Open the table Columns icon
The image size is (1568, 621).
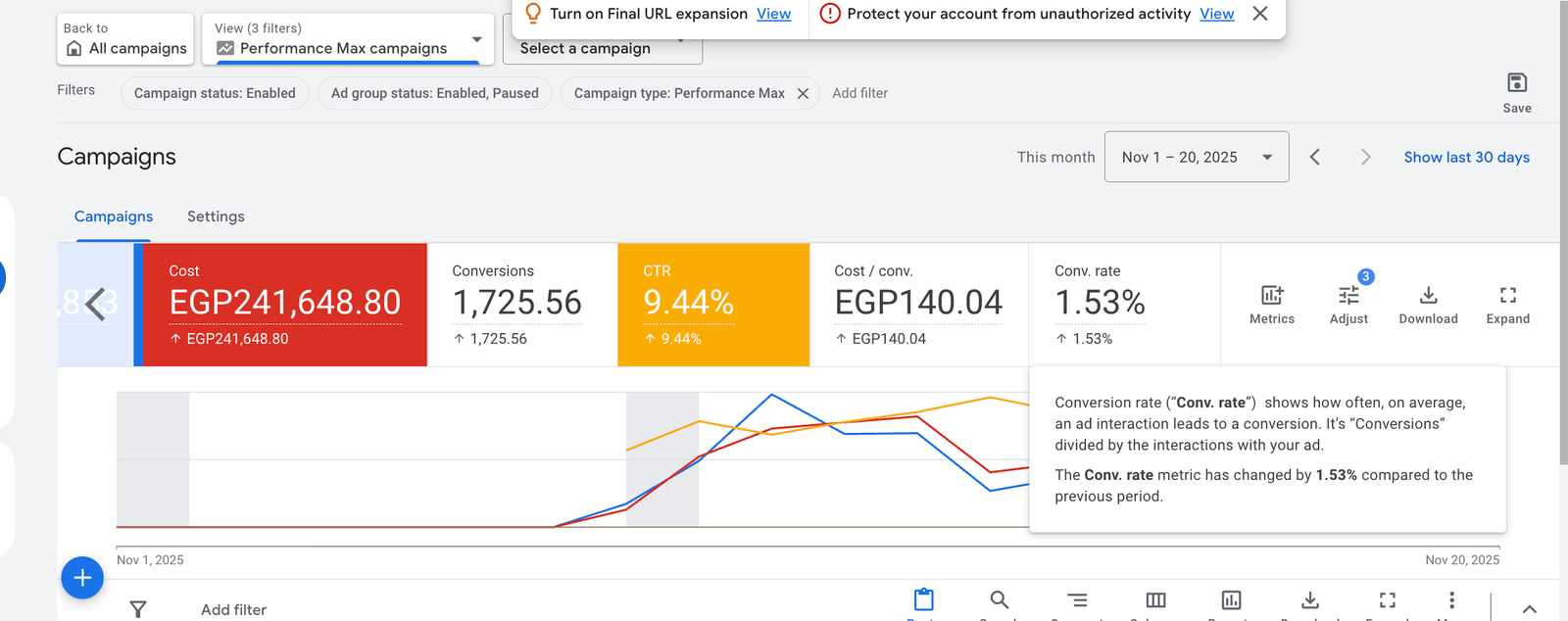pos(1155,599)
